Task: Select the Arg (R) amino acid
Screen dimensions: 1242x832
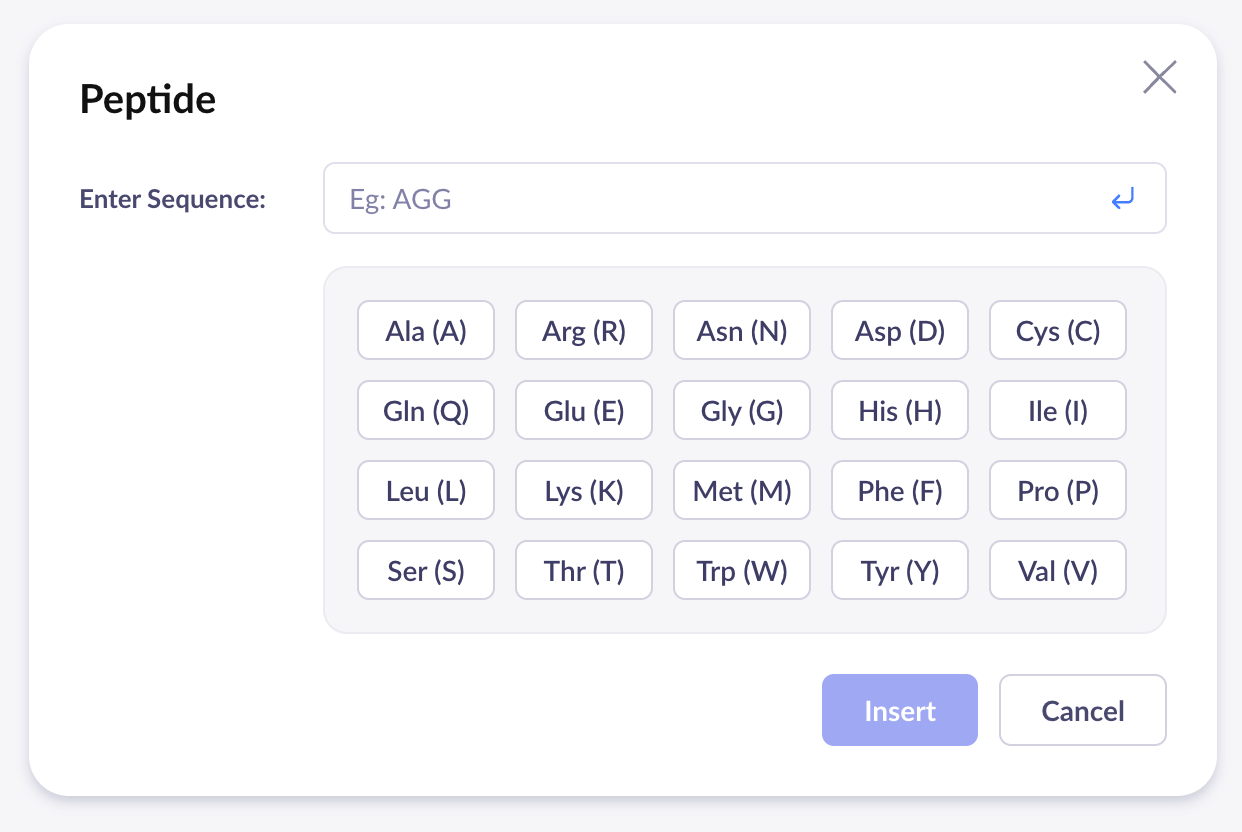Action: (584, 331)
